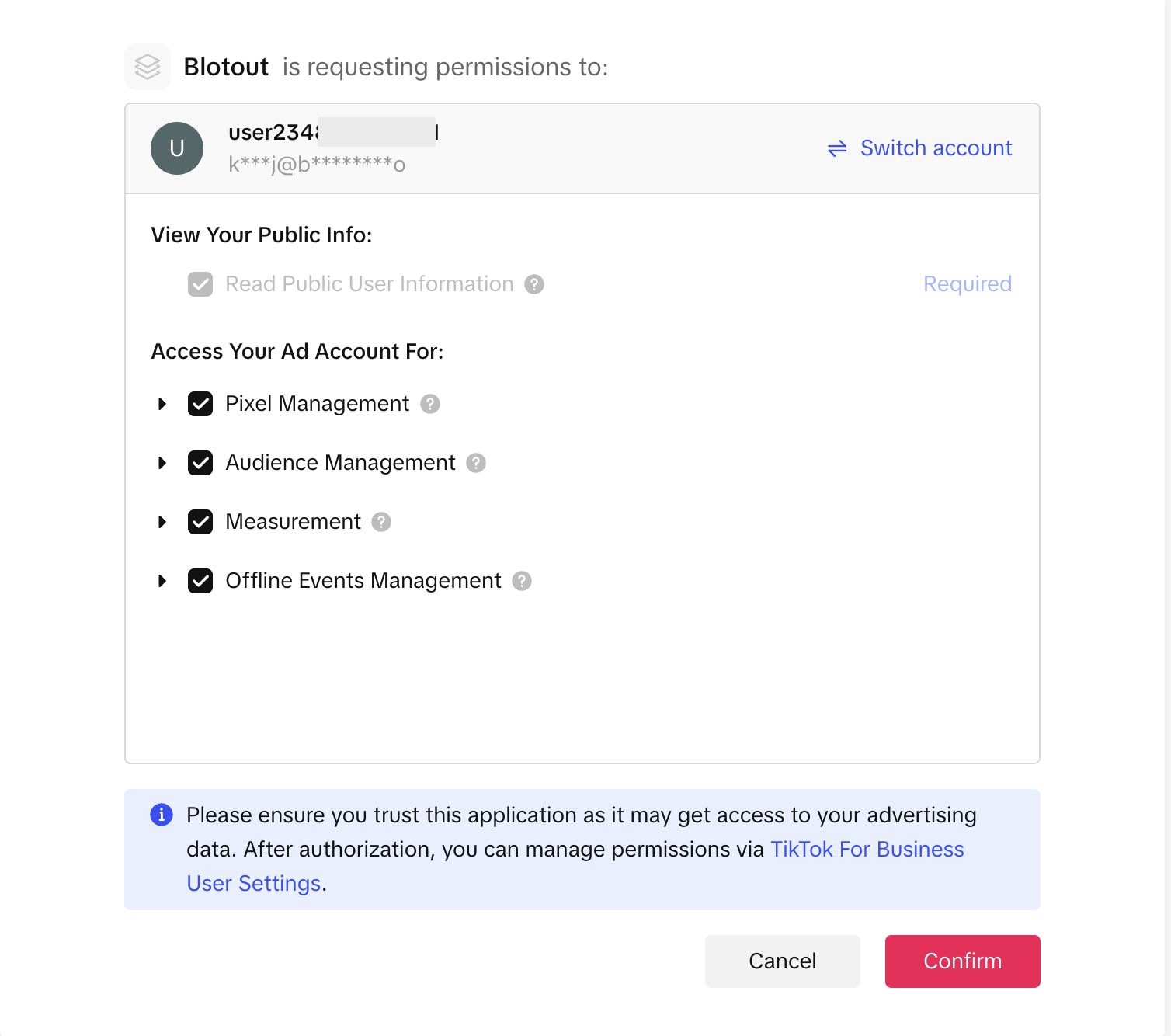Screen dimensions: 1171x1036
Task: Click the user avatar with letter U
Action: 177,148
